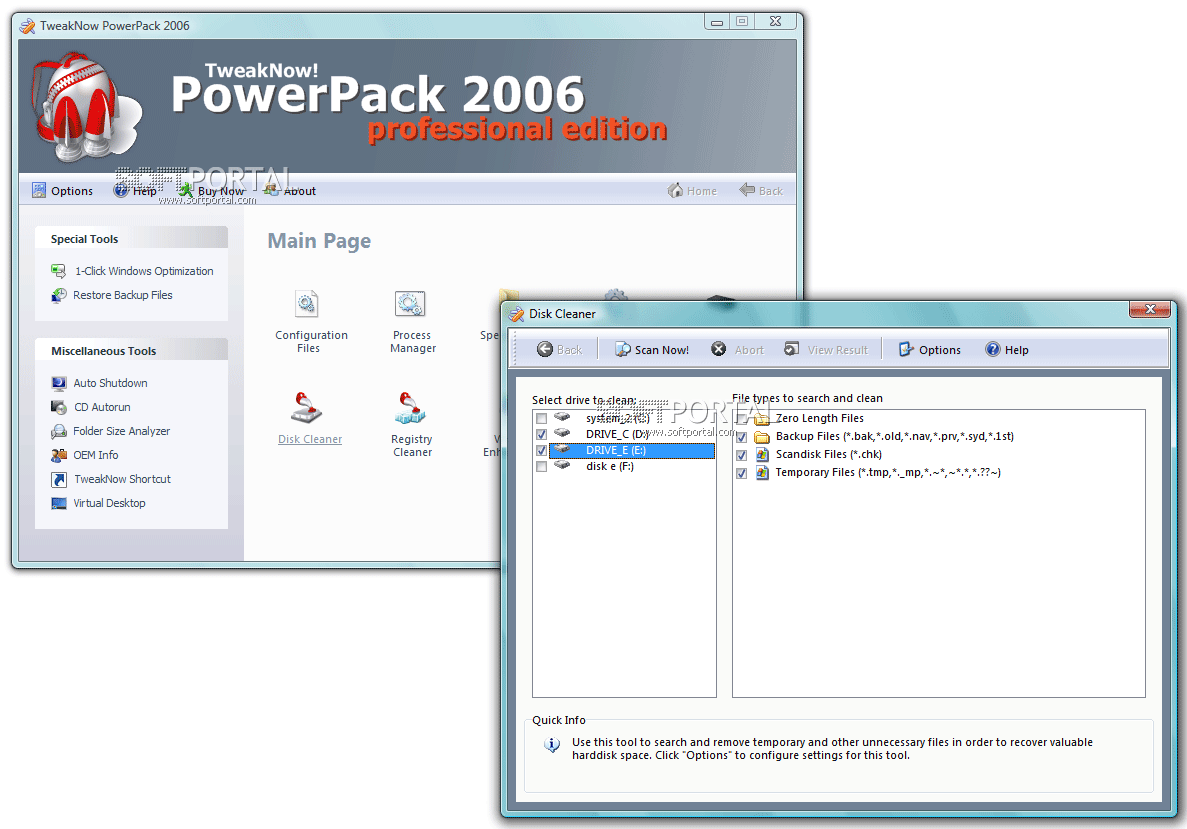This screenshot has width=1187, height=829.
Task: Click Scandisk Files type icon
Action: [762, 454]
